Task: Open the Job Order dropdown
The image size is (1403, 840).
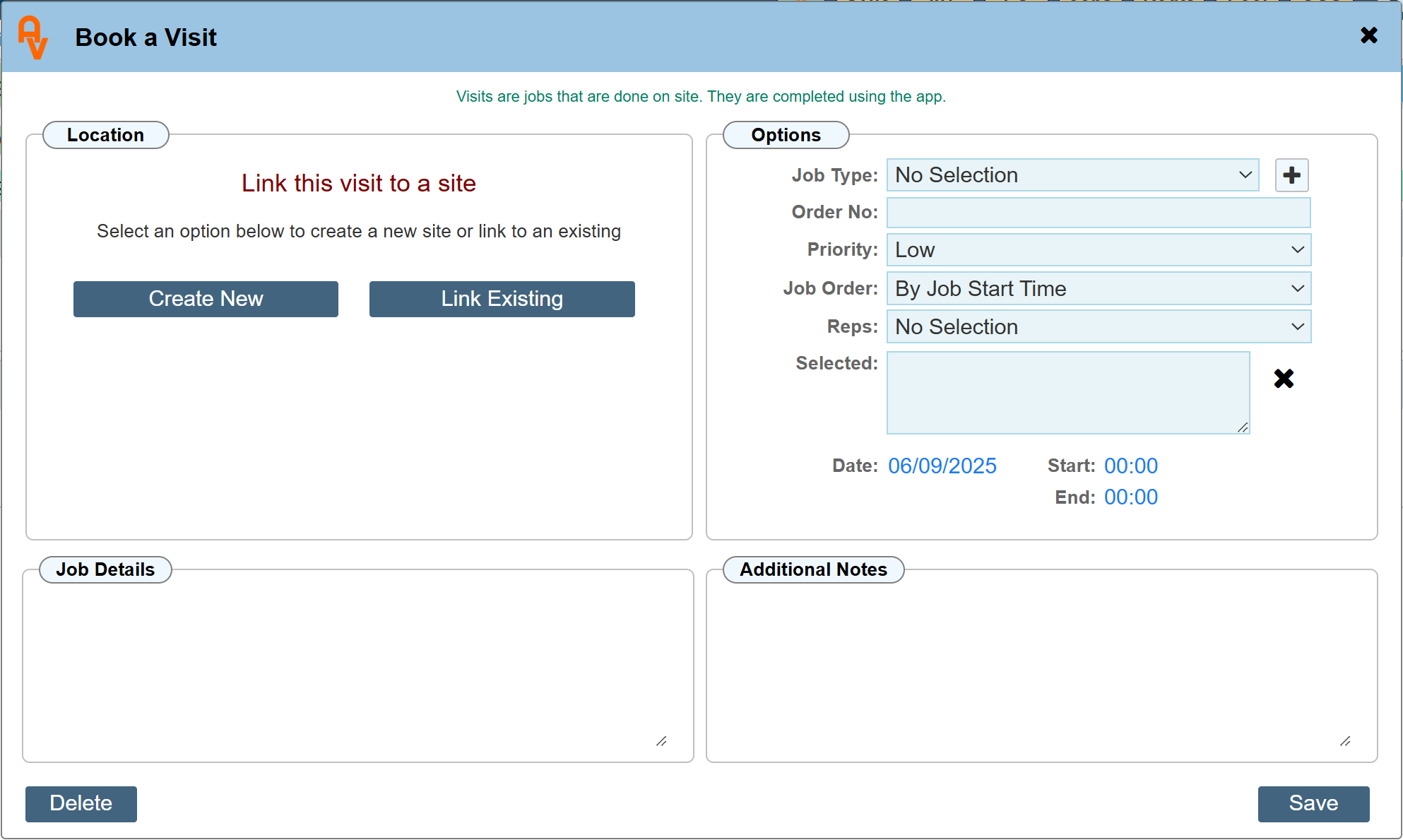Action: tap(1099, 289)
